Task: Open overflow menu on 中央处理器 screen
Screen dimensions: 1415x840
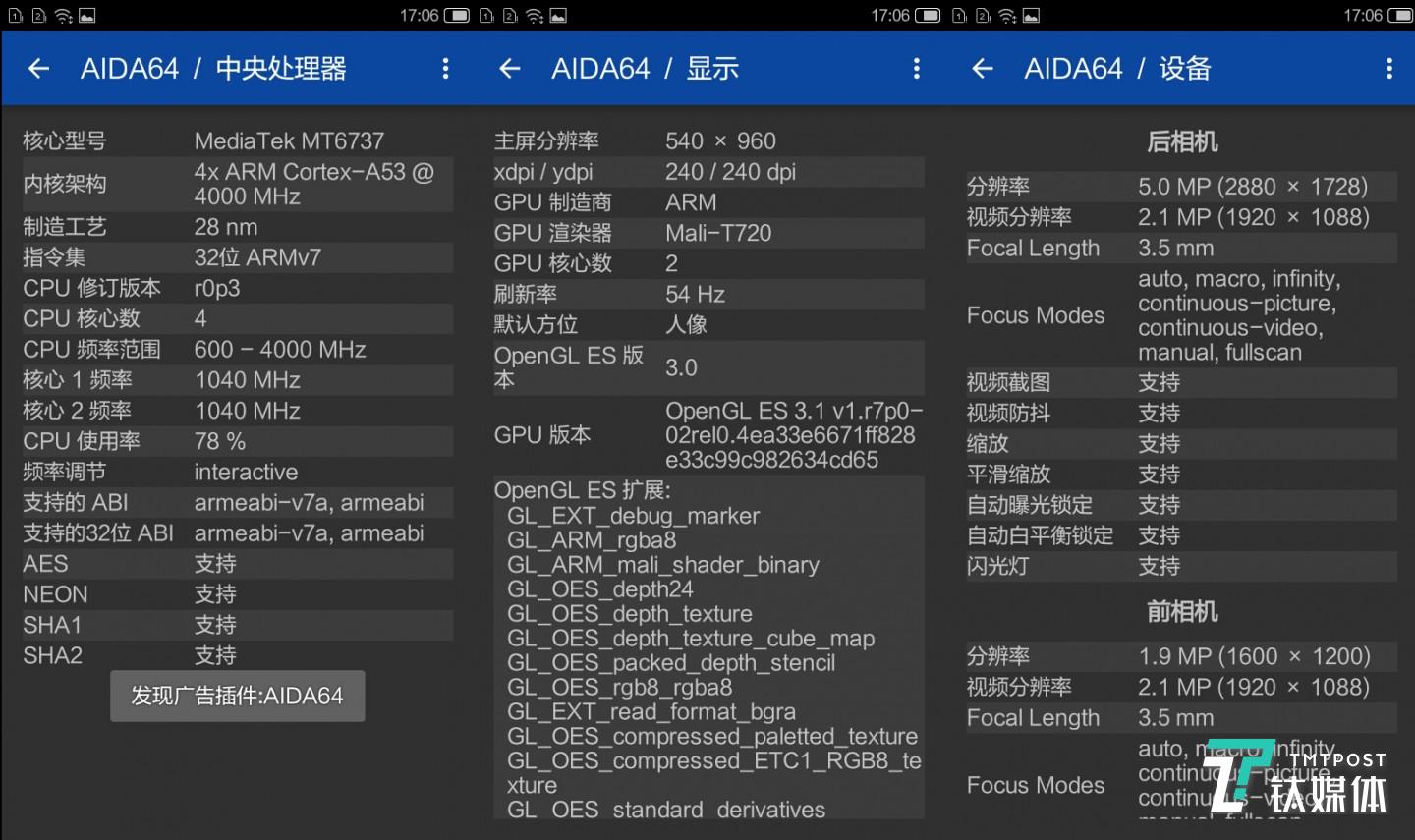Action: (445, 68)
